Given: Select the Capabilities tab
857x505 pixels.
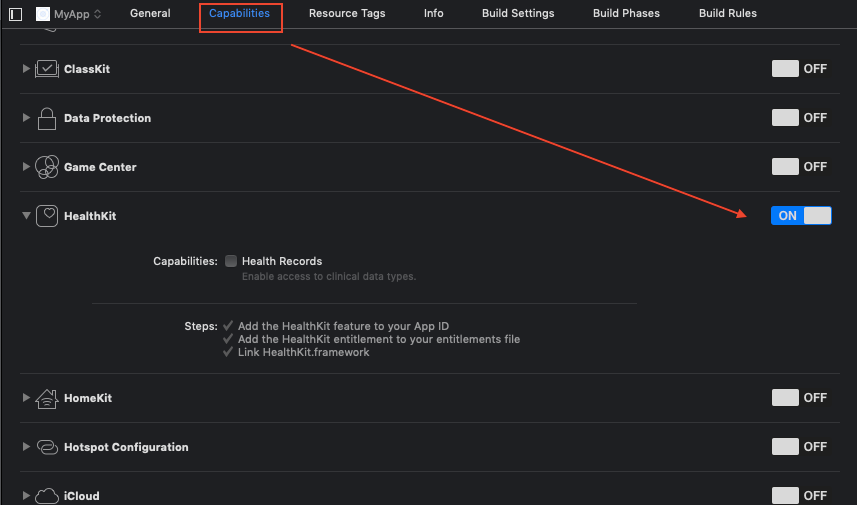Looking at the screenshot, I should coord(239,13).
